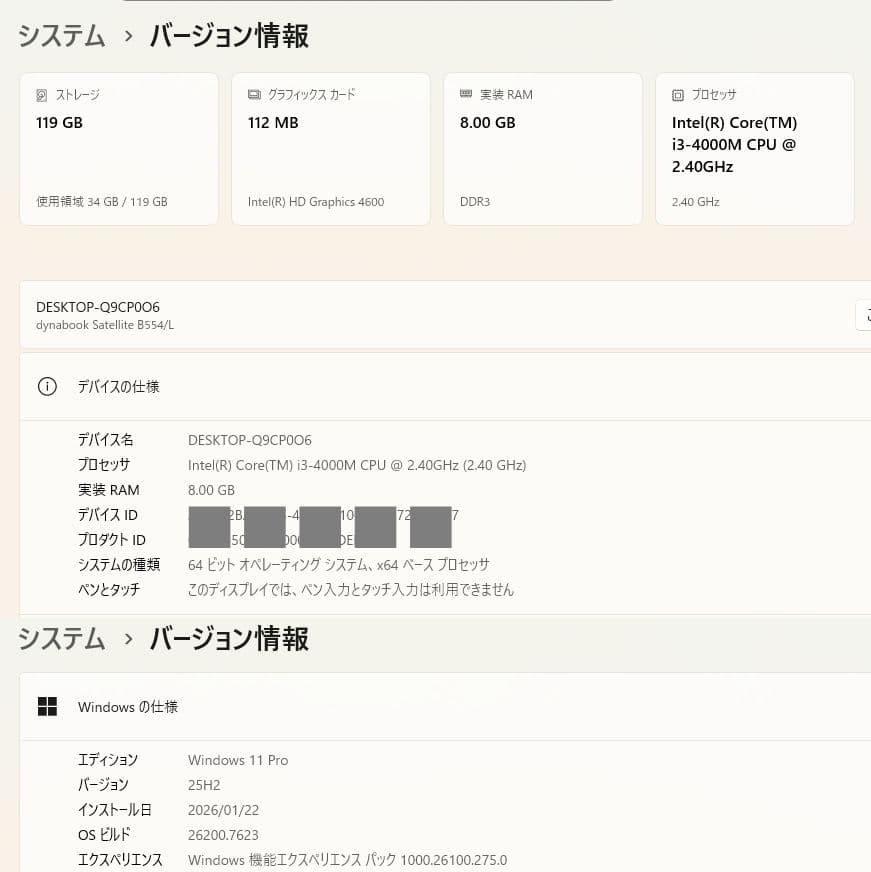Click the DDR3 memory type text
This screenshot has height=872, width=871.
click(x=475, y=202)
